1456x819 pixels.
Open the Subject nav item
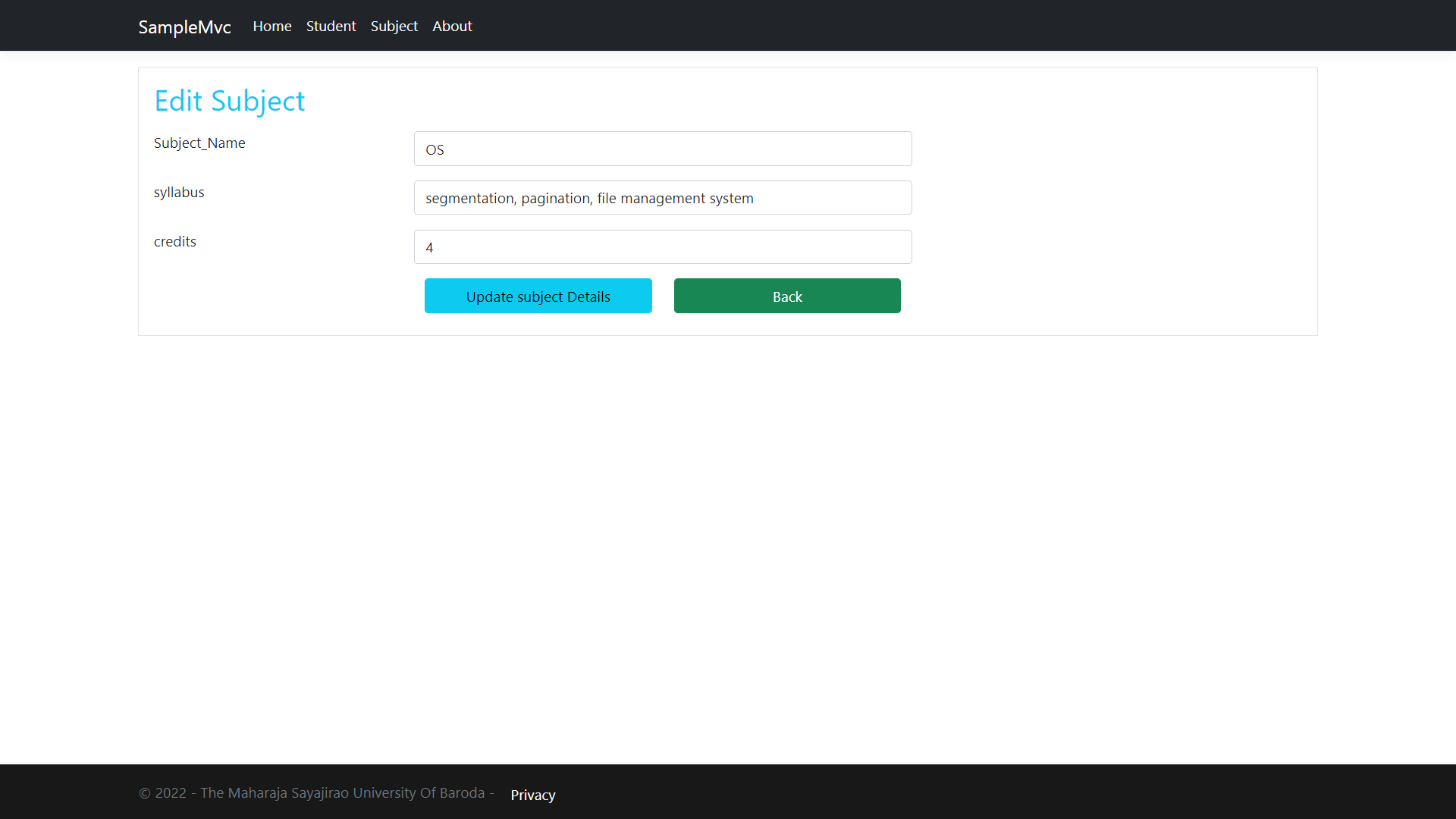pyautogui.click(x=394, y=26)
